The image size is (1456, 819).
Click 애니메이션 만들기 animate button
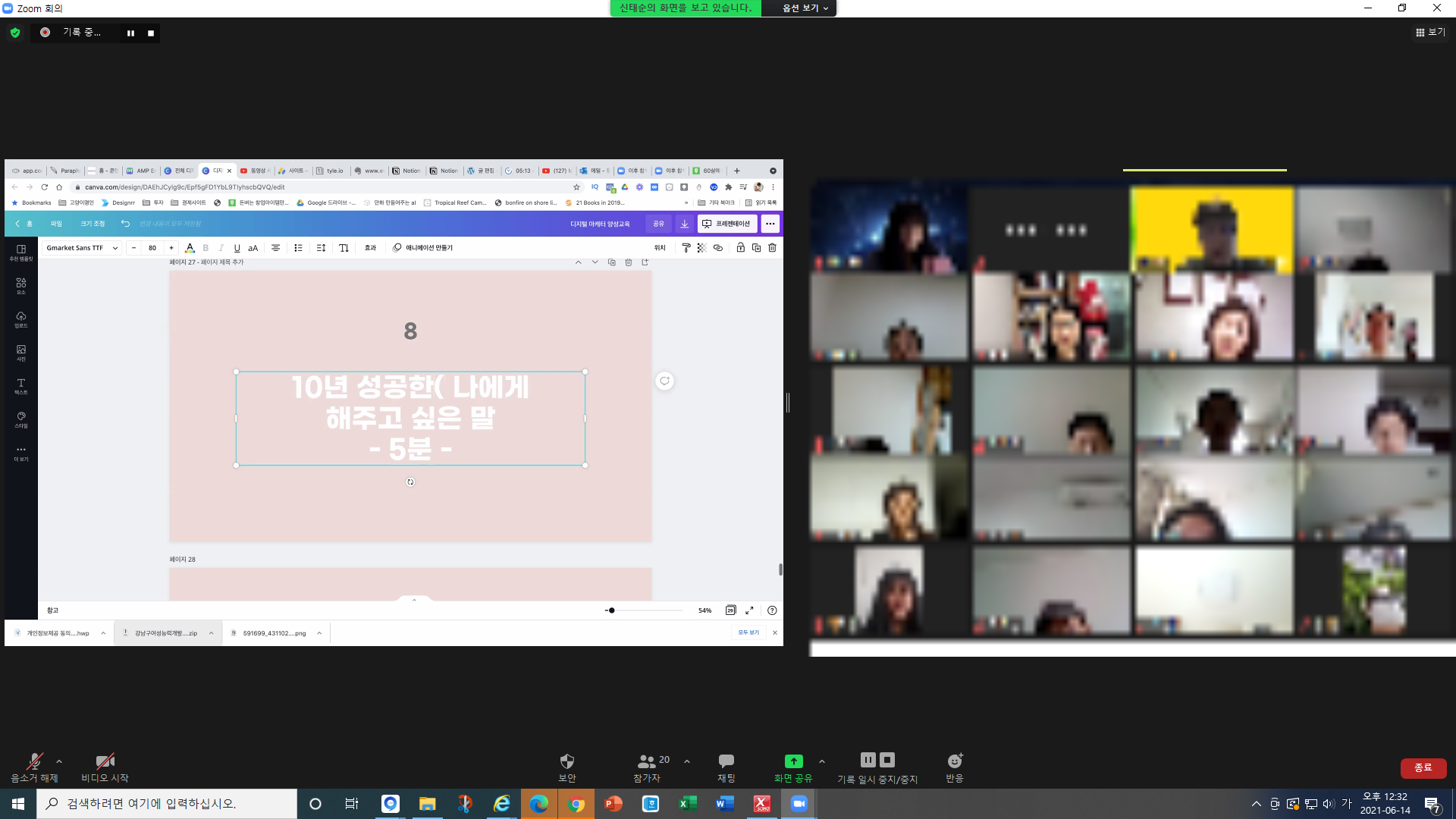(422, 248)
